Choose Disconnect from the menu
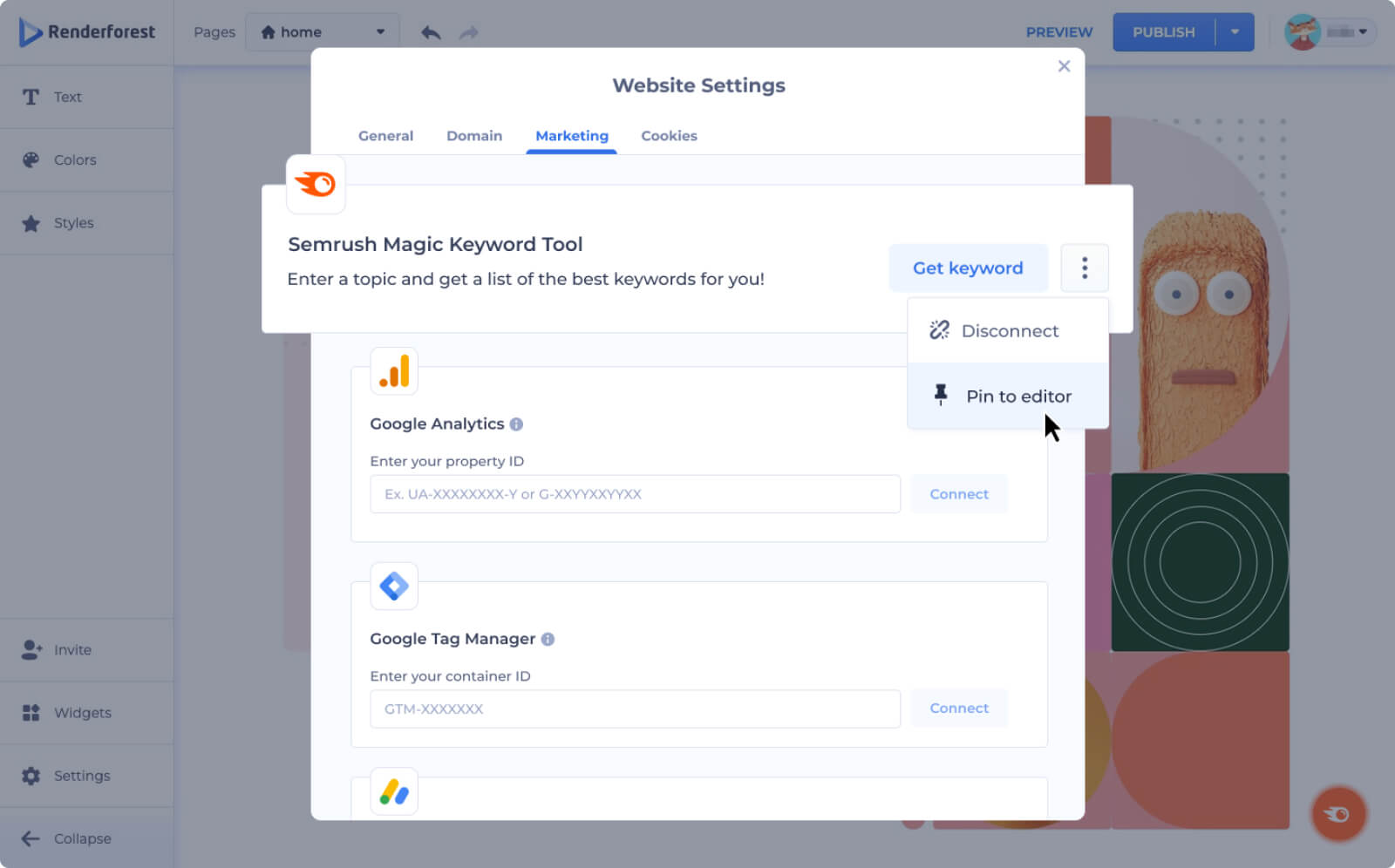 (1008, 331)
